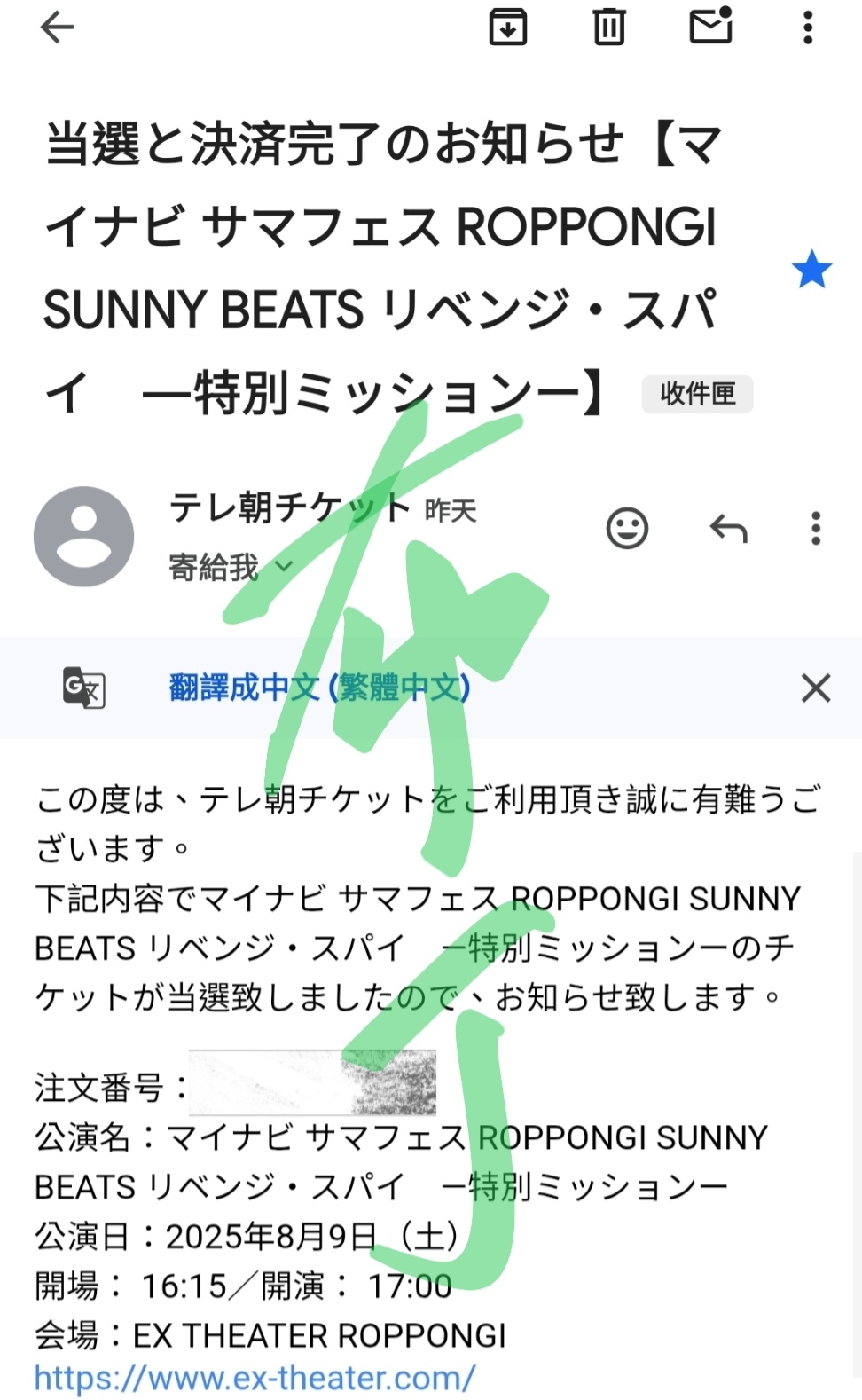Image resolution: width=862 pixels, height=1400 pixels.
Task: Open the top-right overflow menu
Action: click(x=808, y=28)
